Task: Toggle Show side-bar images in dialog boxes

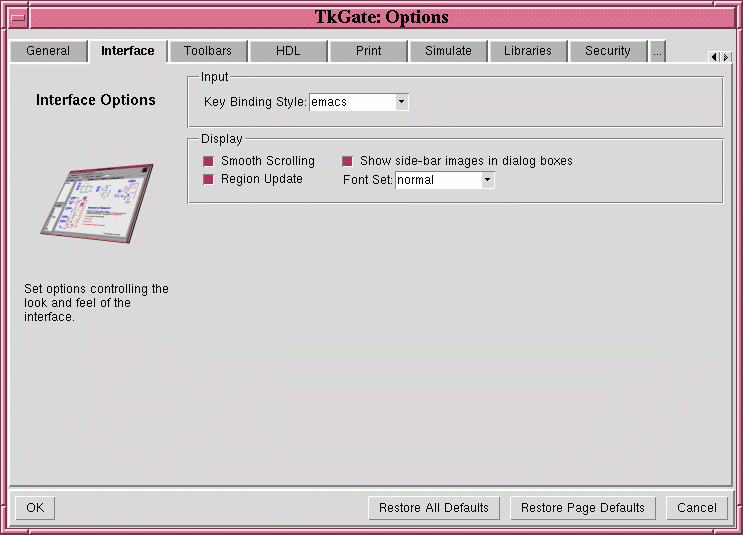Action: 348,161
